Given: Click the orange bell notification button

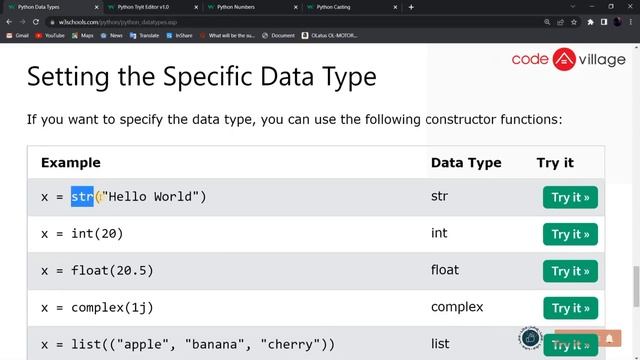Looking at the screenshot, I should point(609,339).
